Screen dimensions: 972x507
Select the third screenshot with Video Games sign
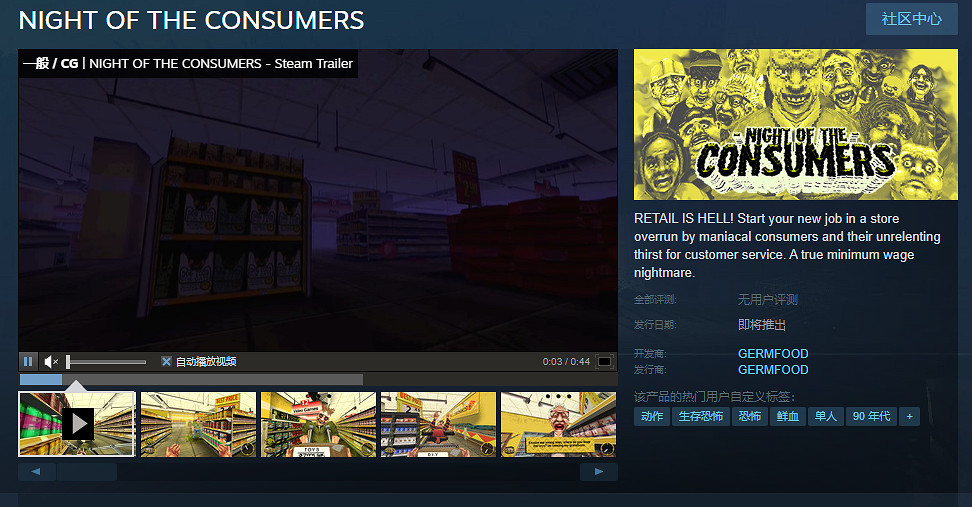click(x=318, y=424)
